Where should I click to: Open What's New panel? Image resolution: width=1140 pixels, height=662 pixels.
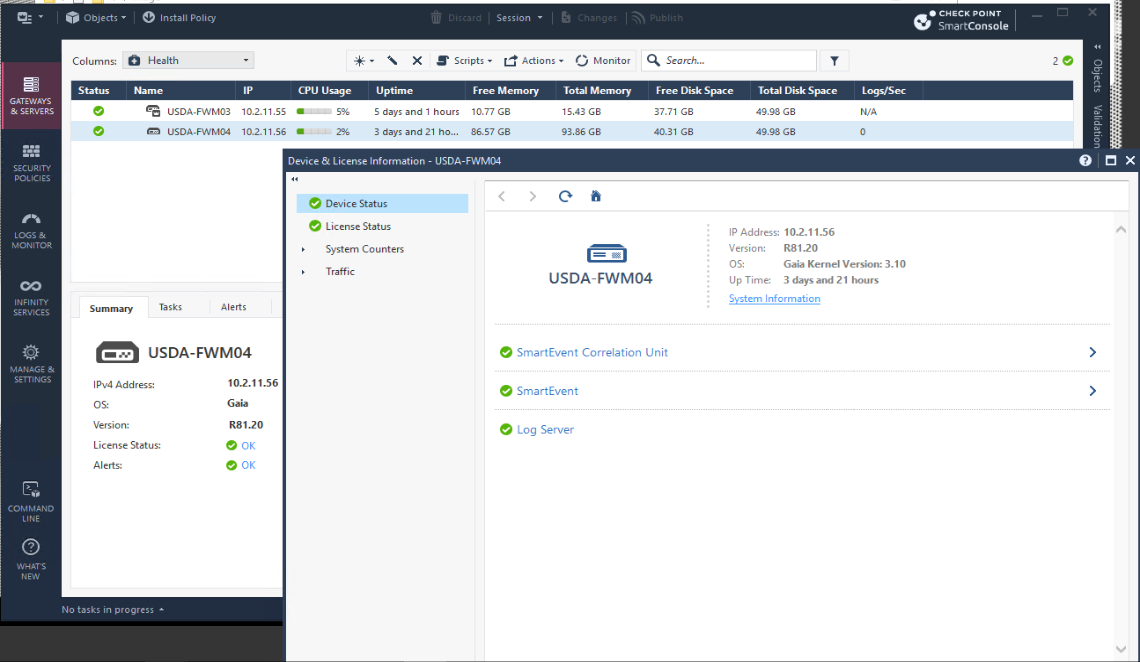(31, 559)
